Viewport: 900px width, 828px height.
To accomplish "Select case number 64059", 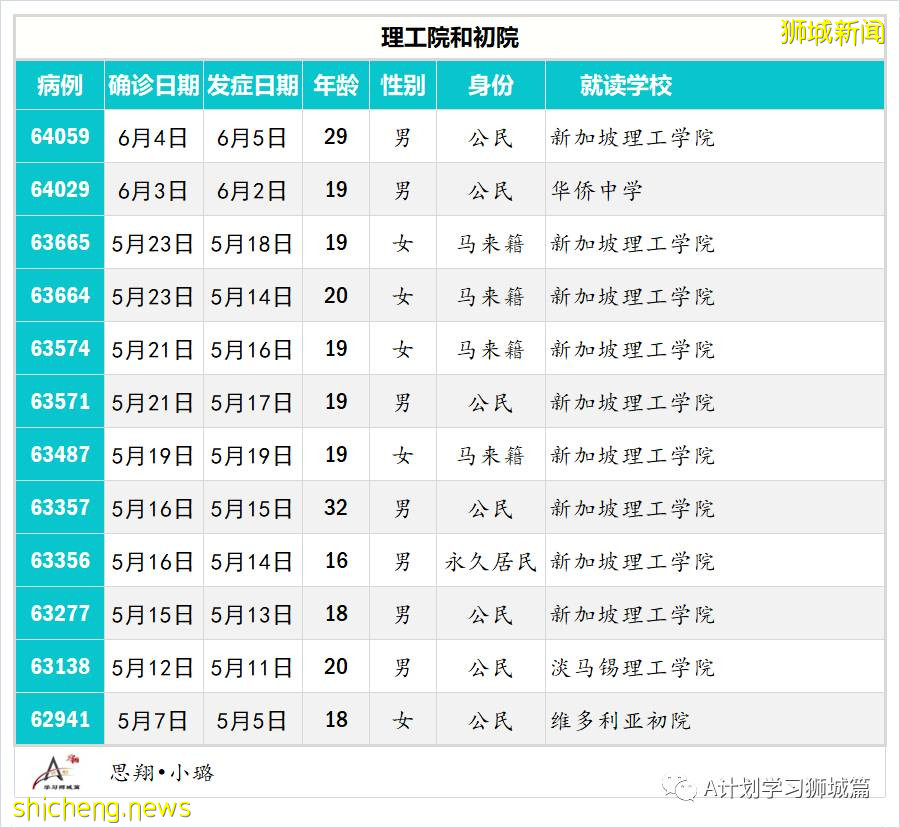I will coord(56,137).
